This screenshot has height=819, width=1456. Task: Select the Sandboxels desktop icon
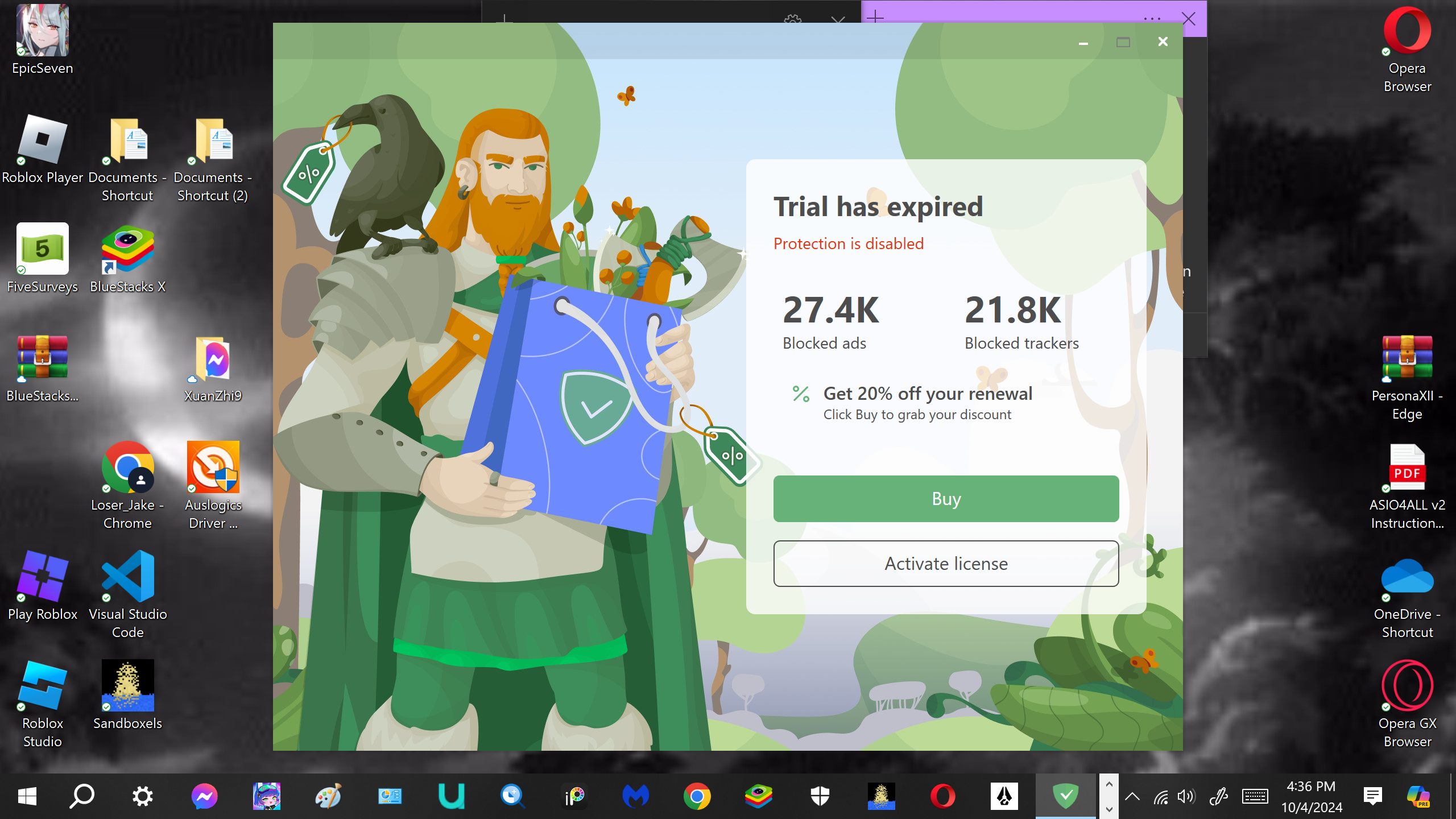tap(128, 695)
